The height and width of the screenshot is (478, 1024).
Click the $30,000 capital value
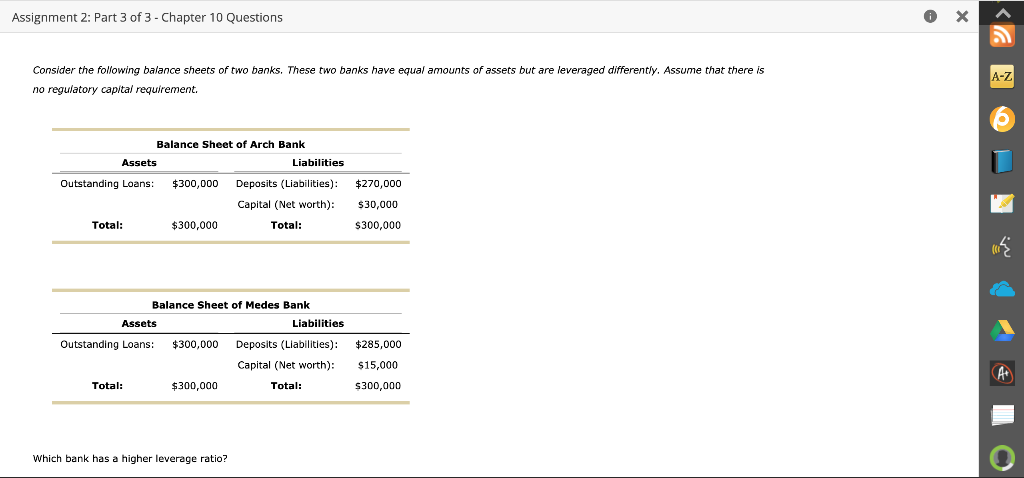coord(378,204)
